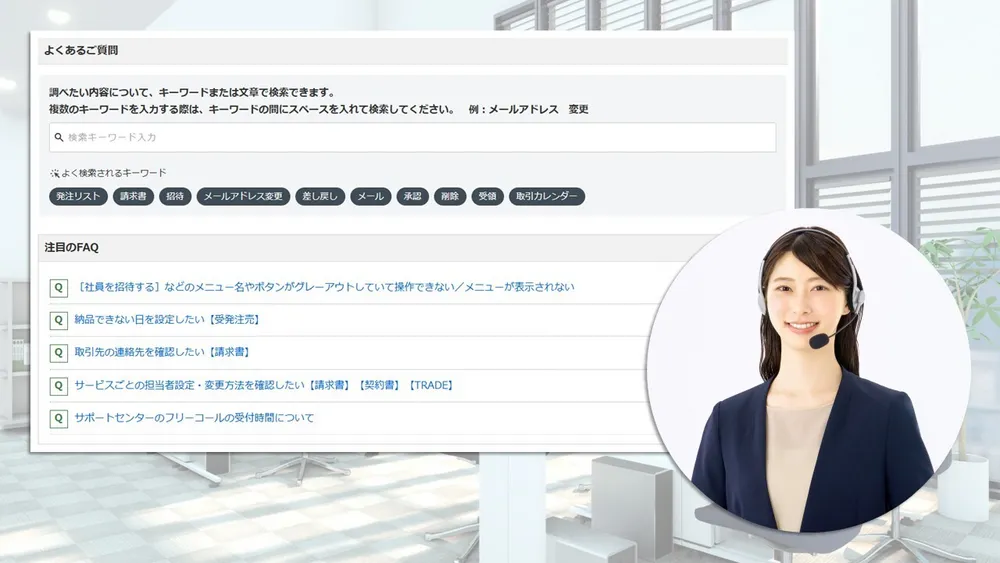Click the sparkle icon beside よく検索されるキーワード
Image resolution: width=1000 pixels, height=563 pixels.
pyautogui.click(x=55, y=173)
